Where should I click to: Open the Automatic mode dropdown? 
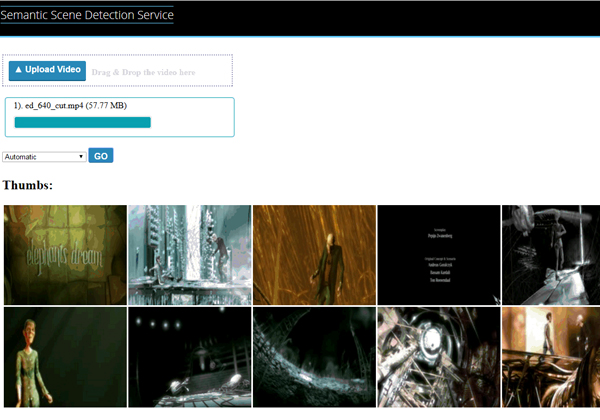coord(44,156)
